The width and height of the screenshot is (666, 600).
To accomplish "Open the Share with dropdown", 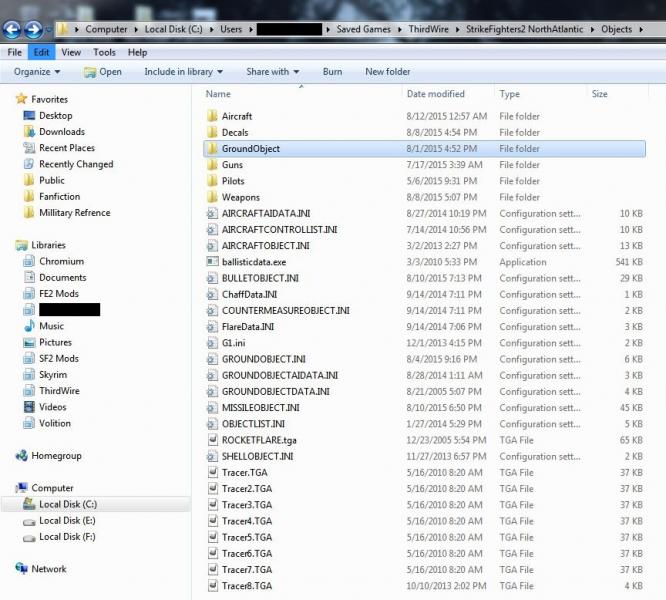I will (x=273, y=72).
